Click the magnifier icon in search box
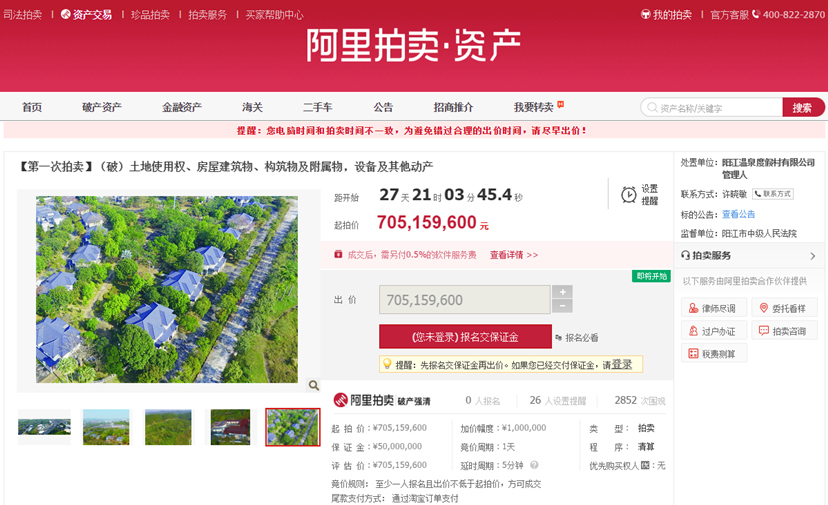 (652, 108)
